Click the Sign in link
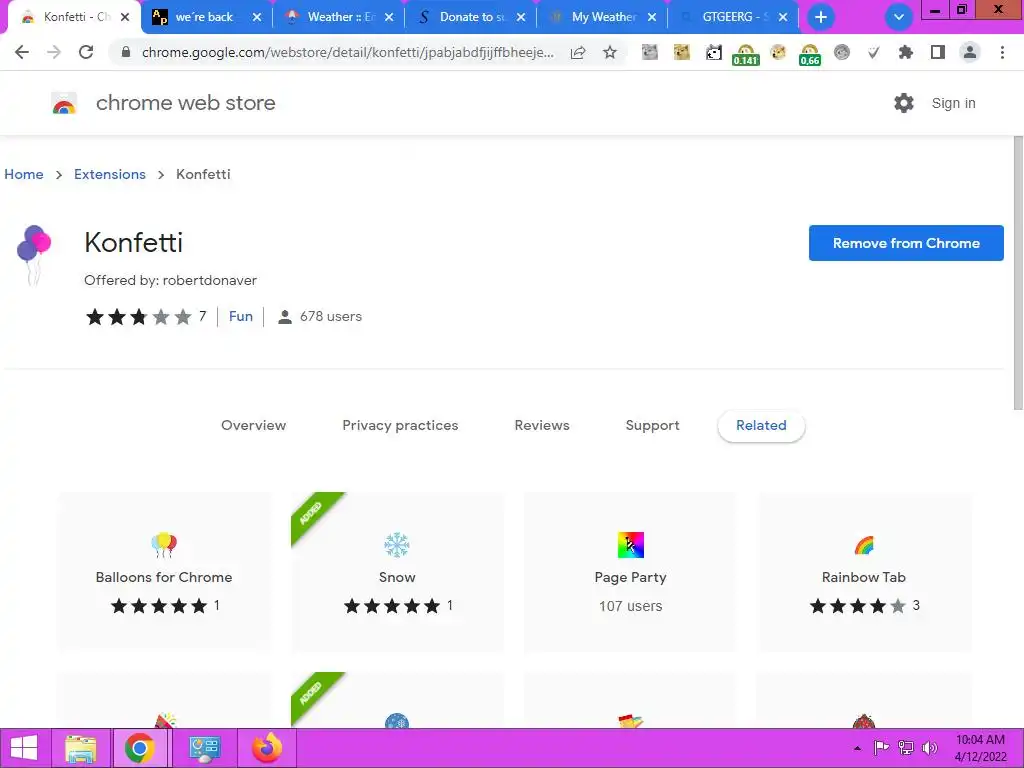 [x=953, y=103]
